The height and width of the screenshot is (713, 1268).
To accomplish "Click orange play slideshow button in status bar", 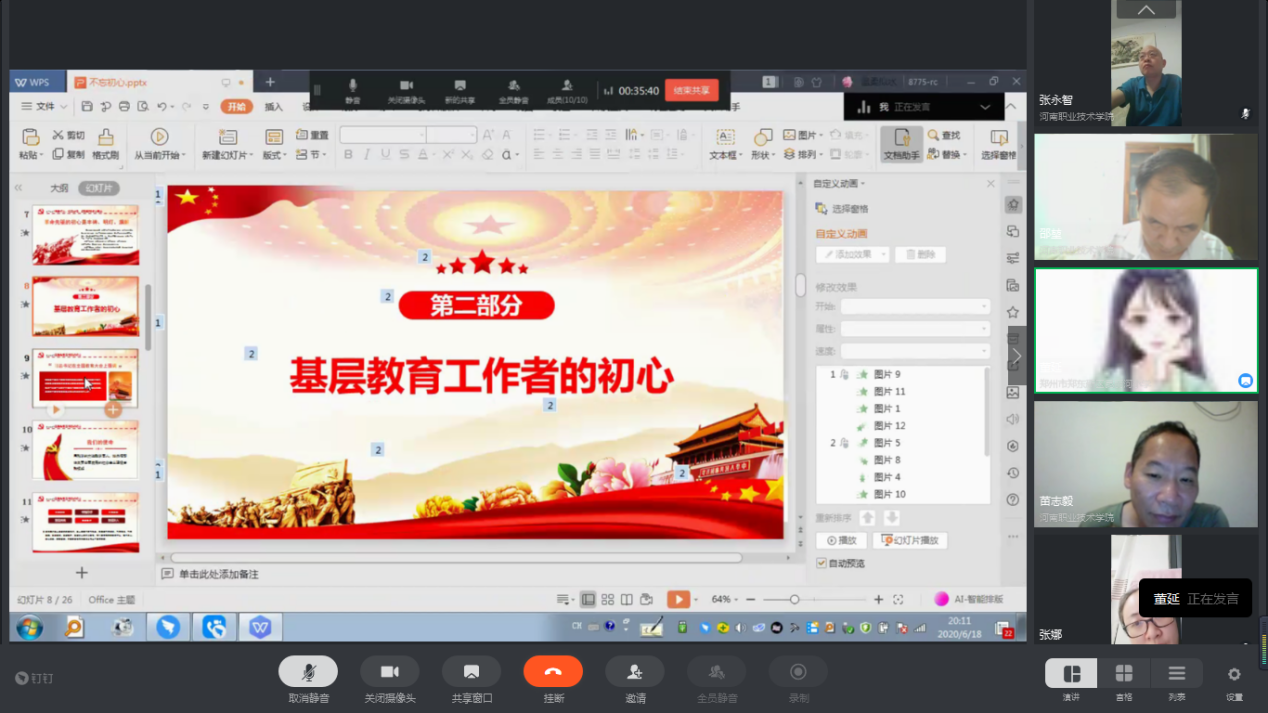I will 678,599.
